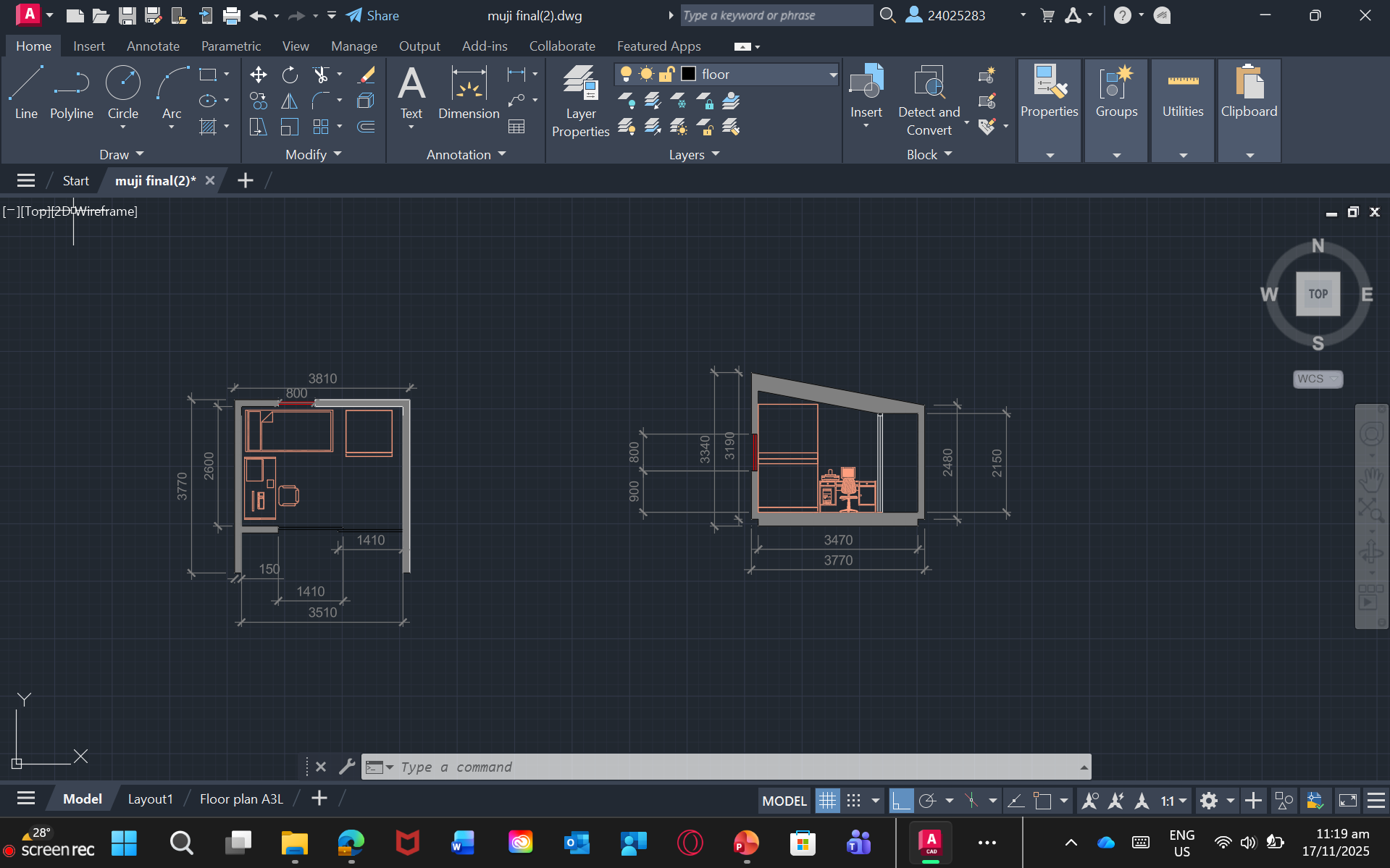
Task: Click the Share button
Action: [373, 15]
